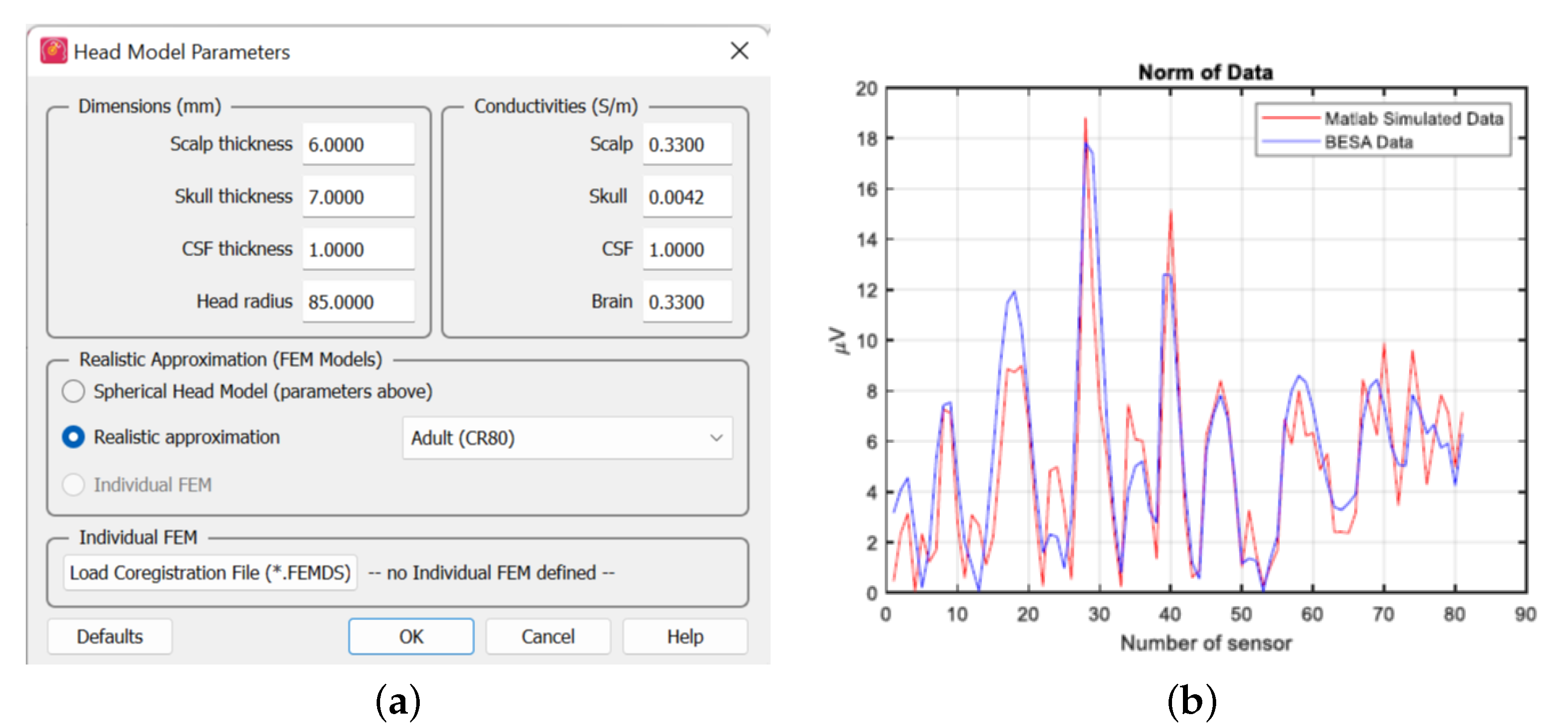Click the Head Model Parameters app icon
Screen dimensions: 1568x727
54,51
